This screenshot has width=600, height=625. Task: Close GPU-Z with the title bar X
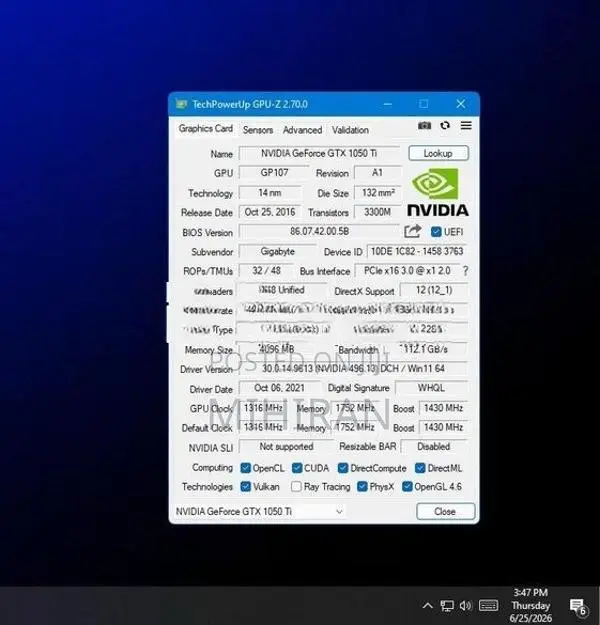click(460, 104)
